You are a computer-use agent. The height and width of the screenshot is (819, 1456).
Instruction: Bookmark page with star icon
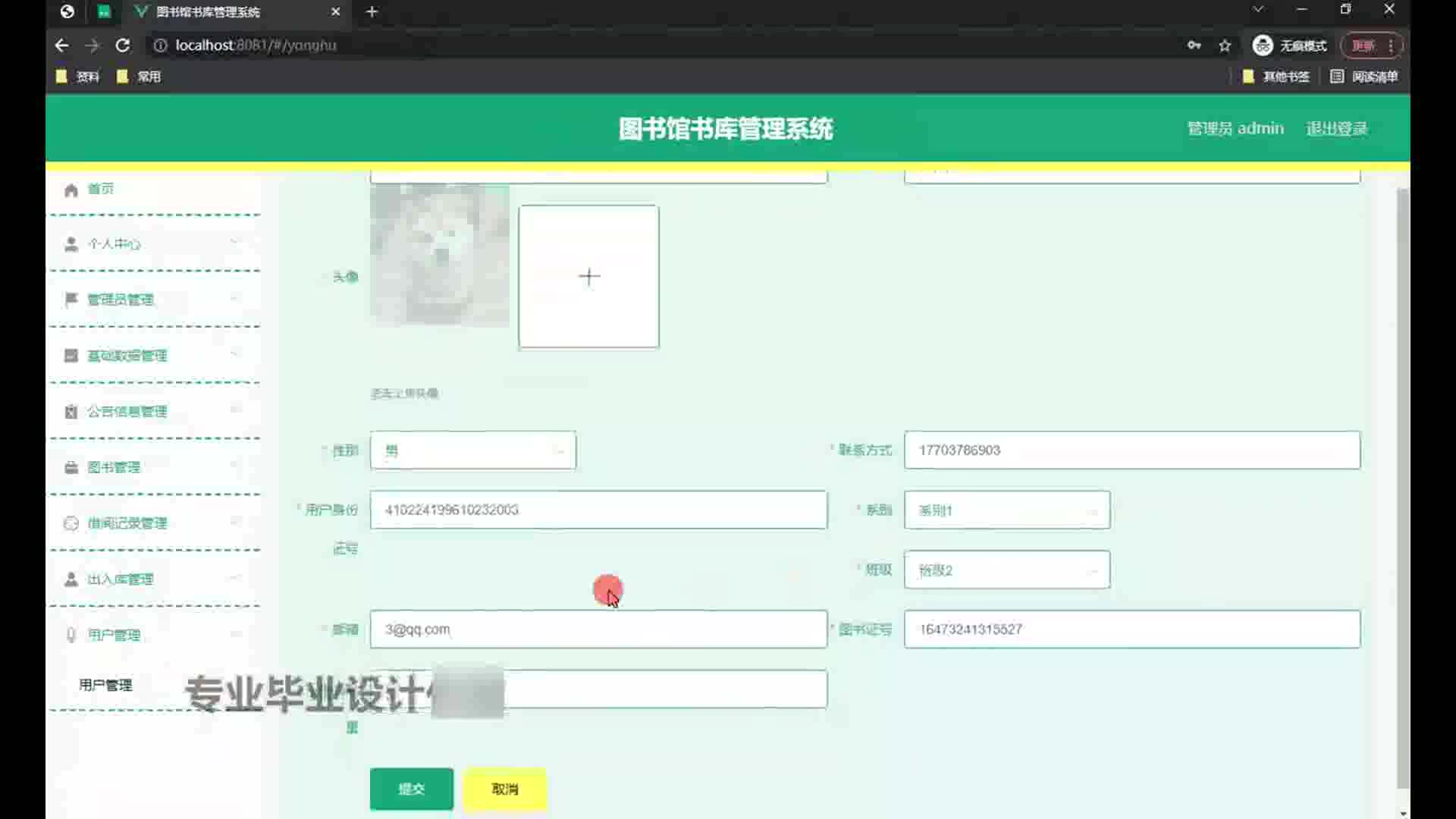(1225, 45)
